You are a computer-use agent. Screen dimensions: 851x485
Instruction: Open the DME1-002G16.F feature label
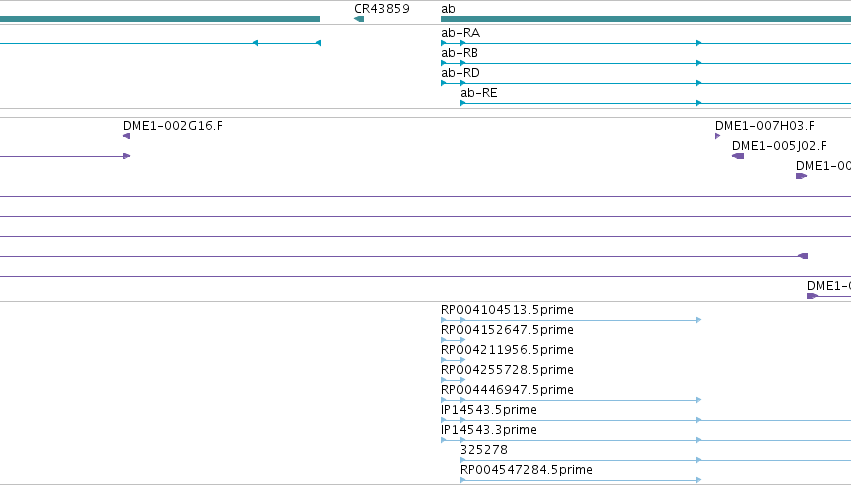click(x=173, y=126)
